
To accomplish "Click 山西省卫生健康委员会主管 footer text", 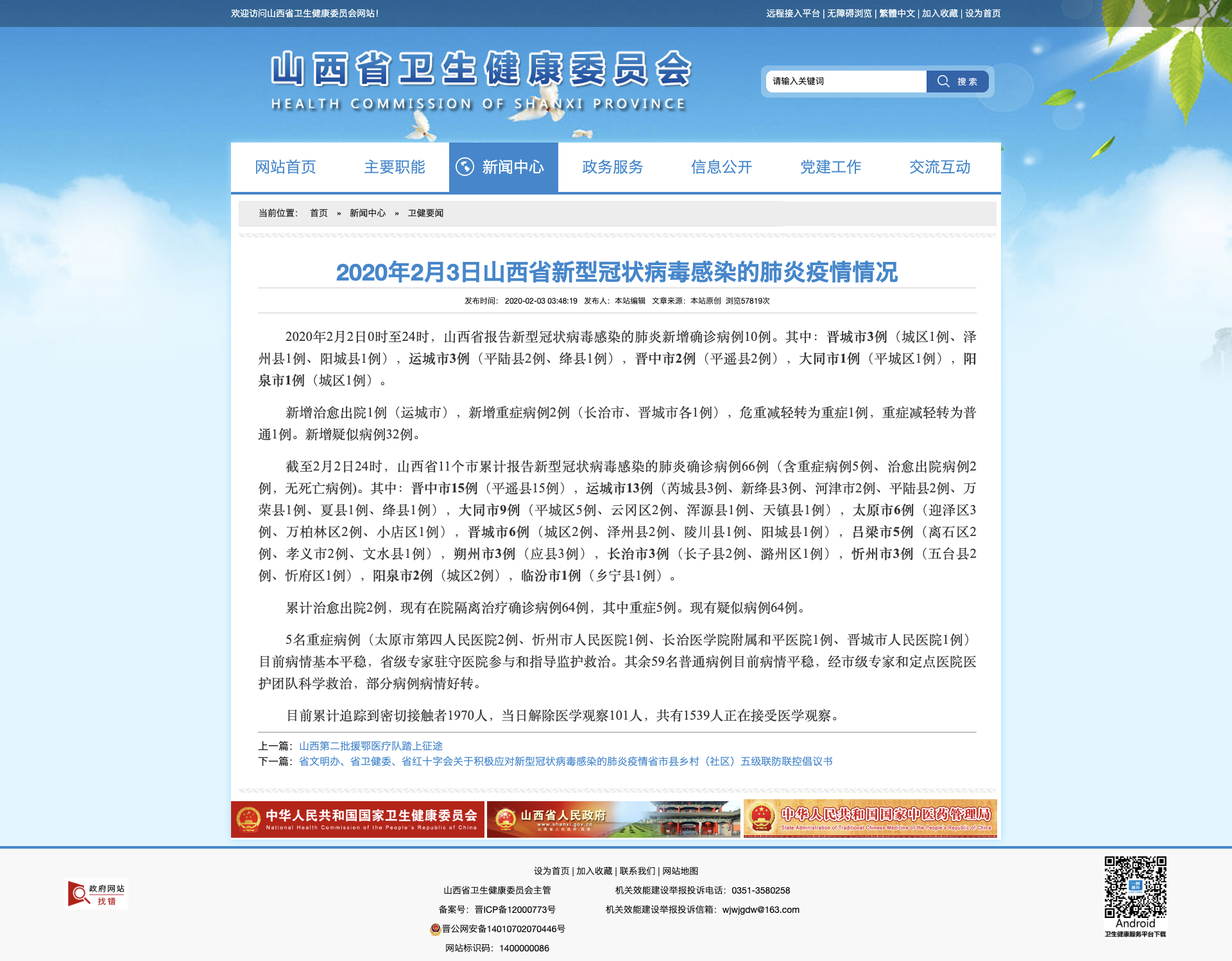I will click(497, 890).
